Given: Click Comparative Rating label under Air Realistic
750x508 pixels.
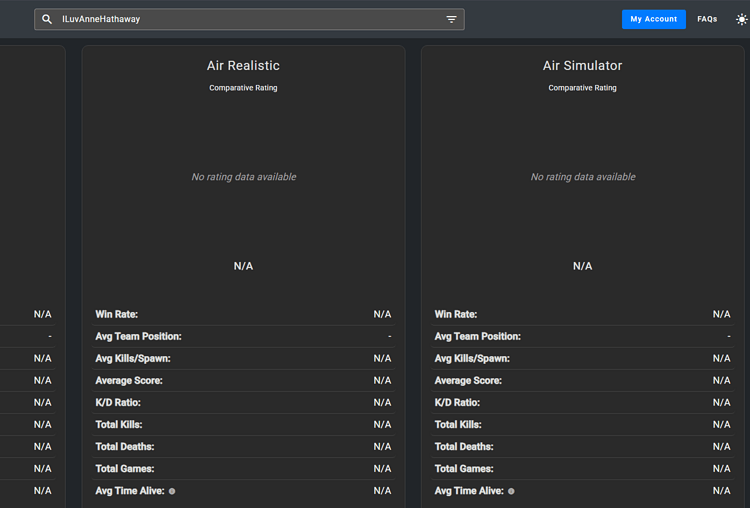Looking at the screenshot, I should point(243,88).
